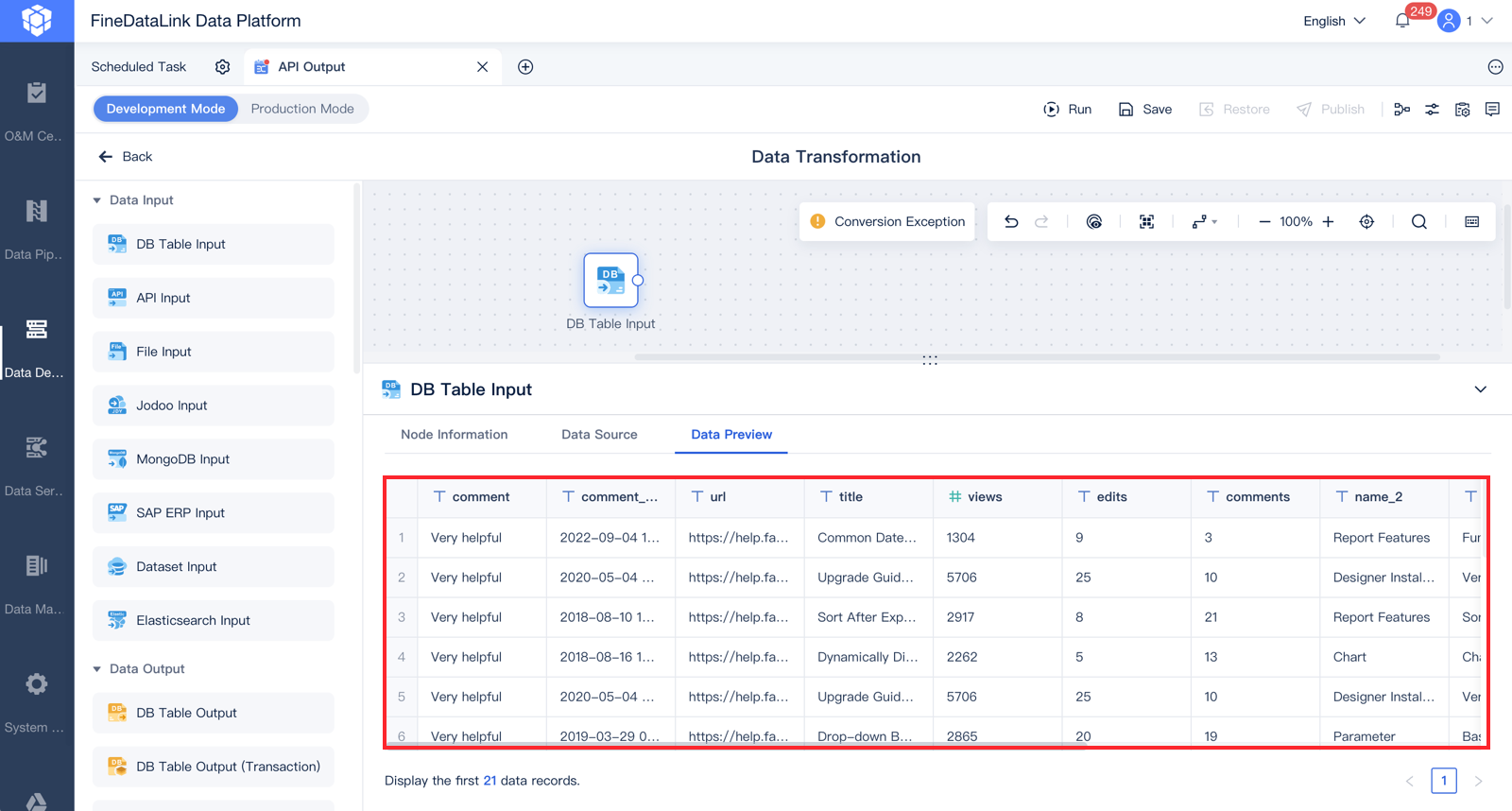1512x811 pixels.
Task: Switch to Development Mode
Action: click(165, 109)
